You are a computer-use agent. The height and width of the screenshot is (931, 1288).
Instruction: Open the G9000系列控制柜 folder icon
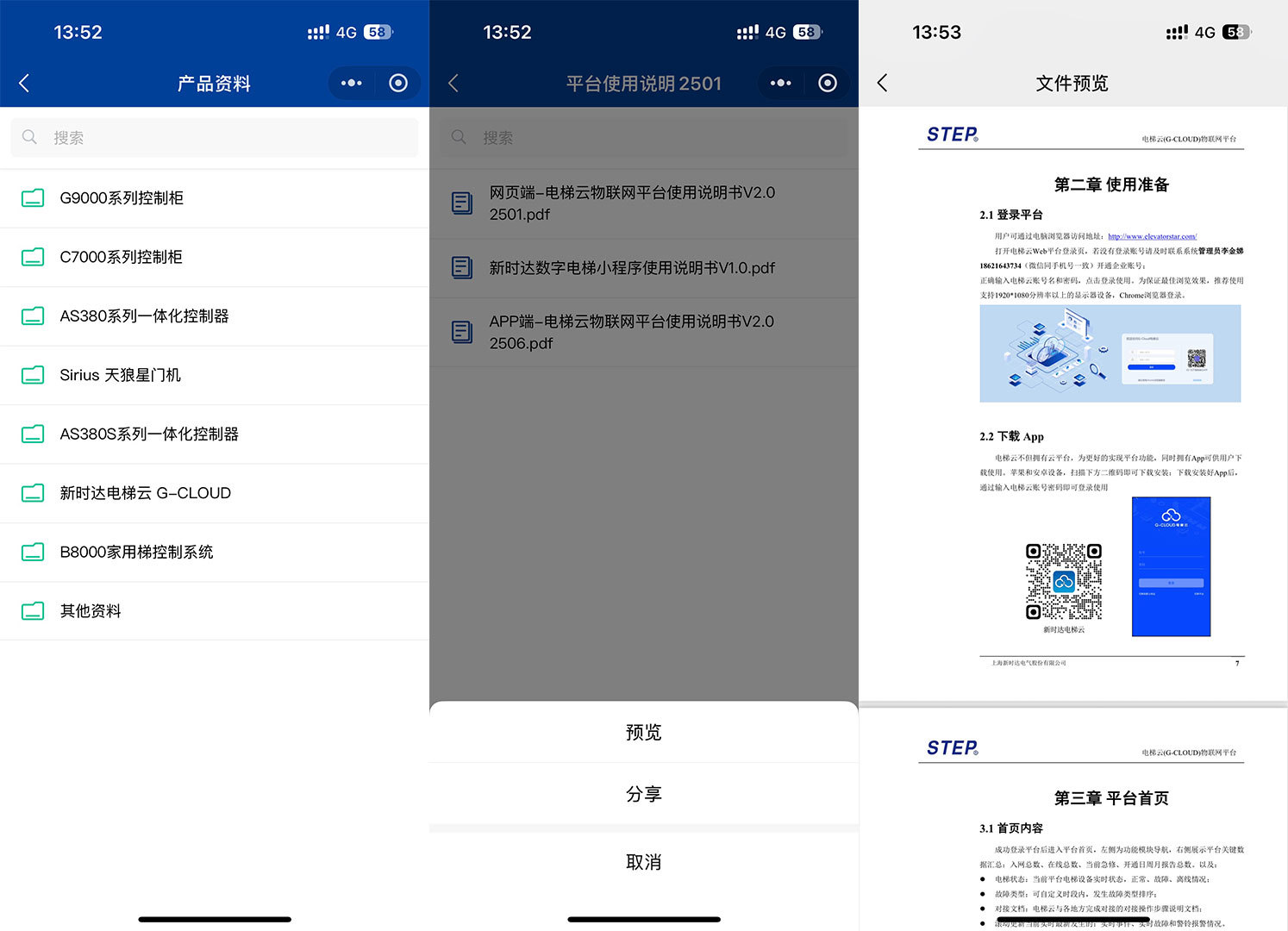33,198
